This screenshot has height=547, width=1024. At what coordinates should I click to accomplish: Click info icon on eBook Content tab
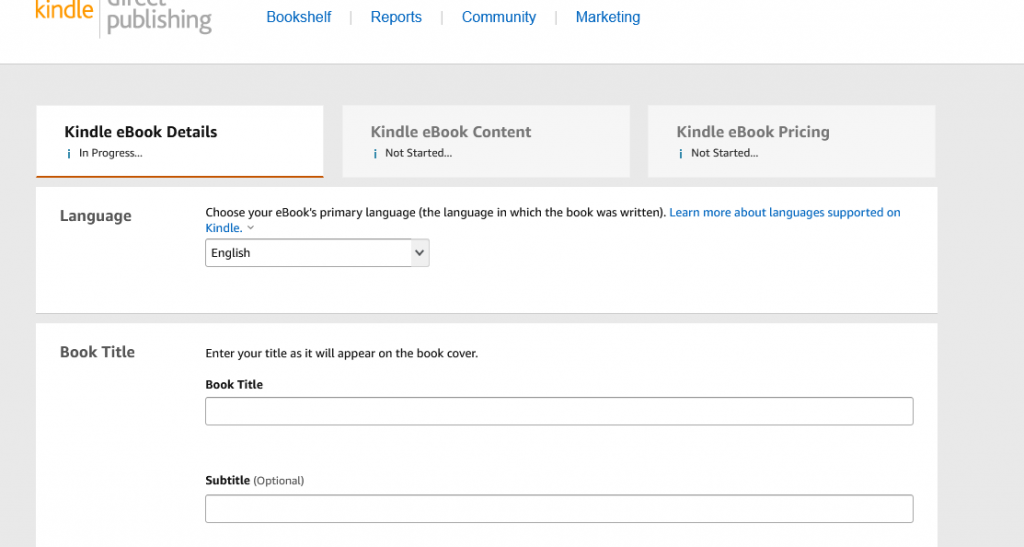[375, 154]
